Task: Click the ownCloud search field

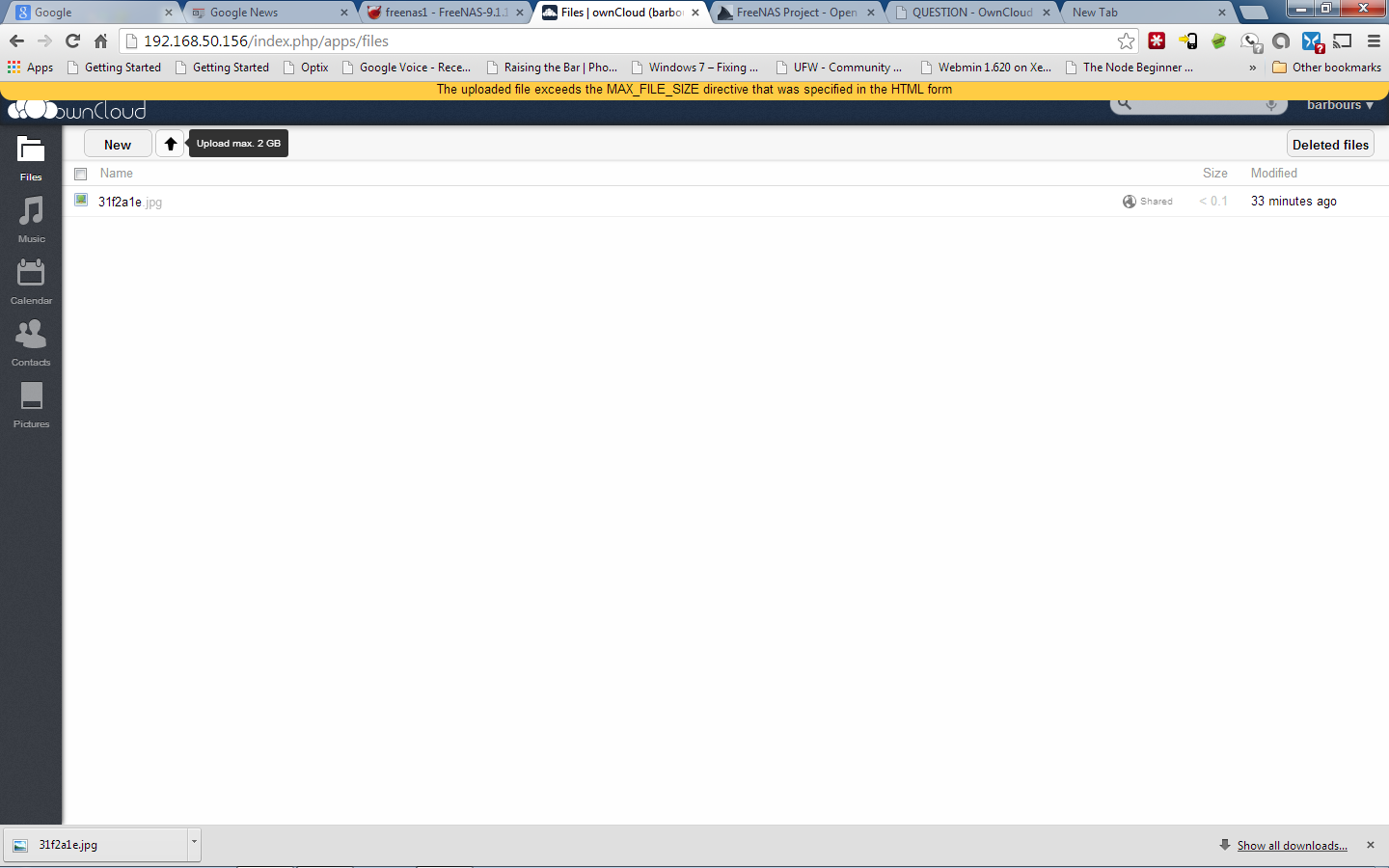Action: (x=1201, y=105)
